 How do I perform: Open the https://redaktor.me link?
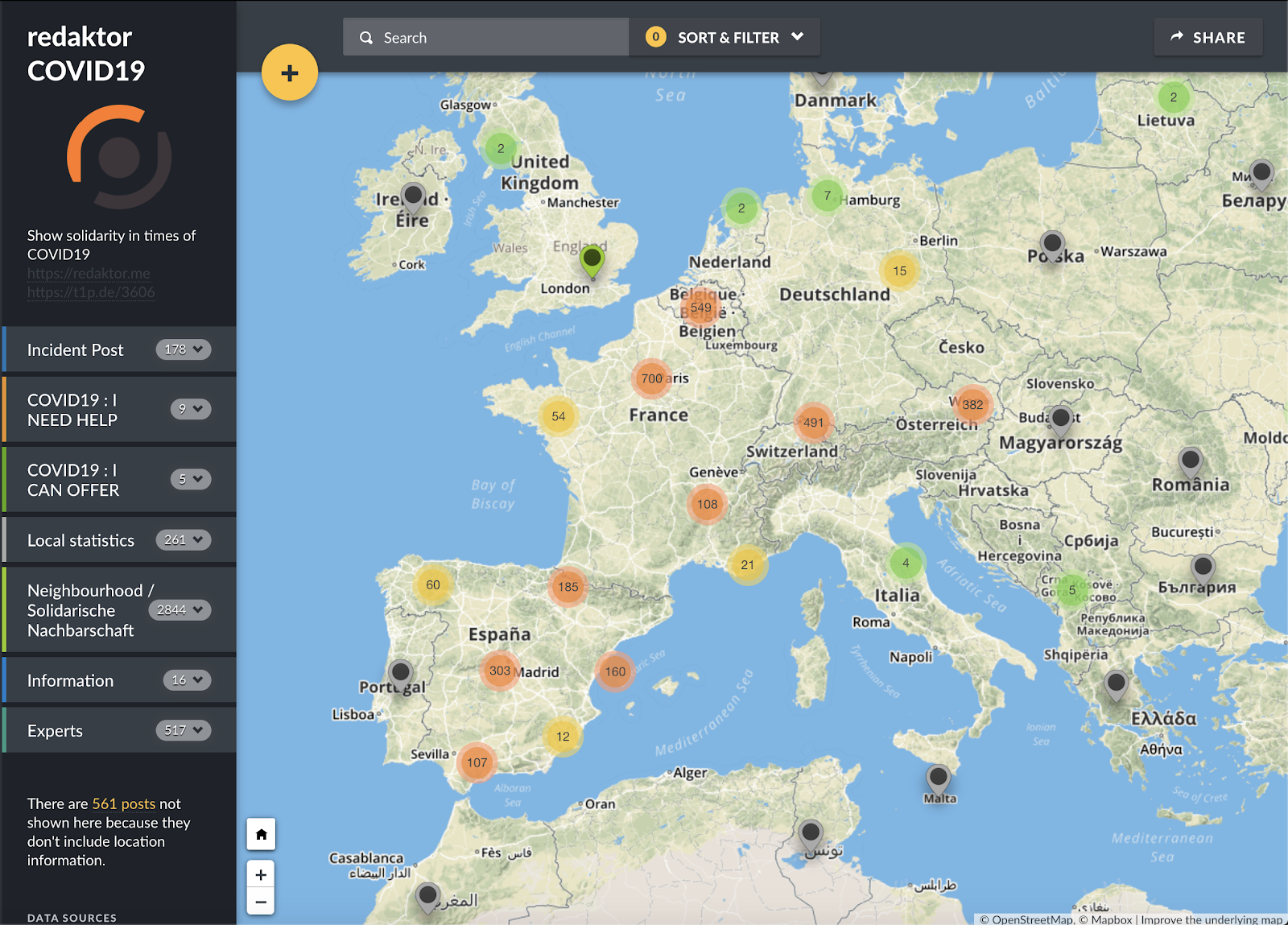pos(89,274)
